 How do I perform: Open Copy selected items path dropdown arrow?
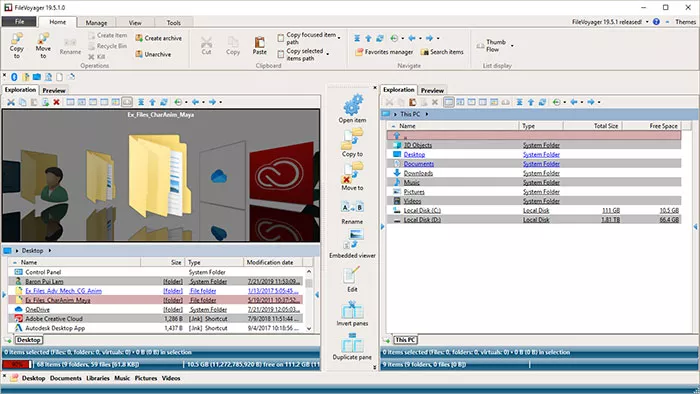328,54
